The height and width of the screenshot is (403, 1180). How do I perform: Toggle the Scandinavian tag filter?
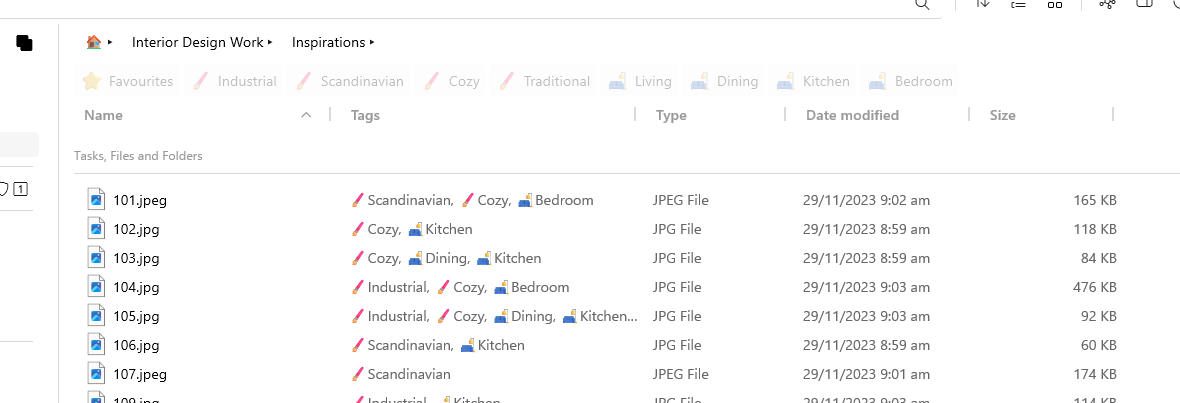point(350,81)
